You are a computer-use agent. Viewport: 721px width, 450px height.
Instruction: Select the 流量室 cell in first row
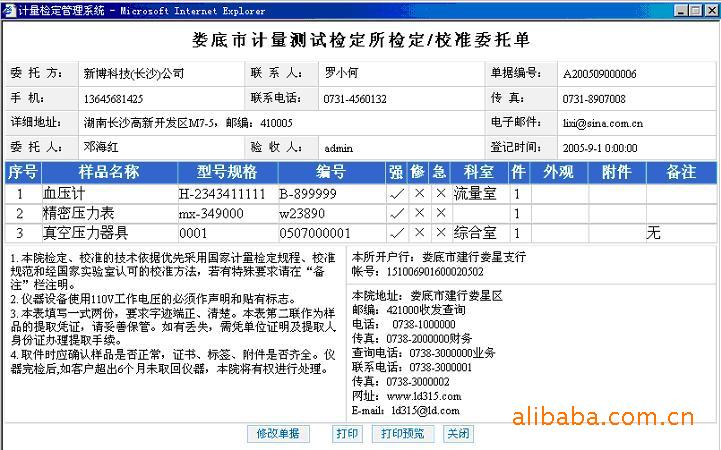click(x=474, y=193)
